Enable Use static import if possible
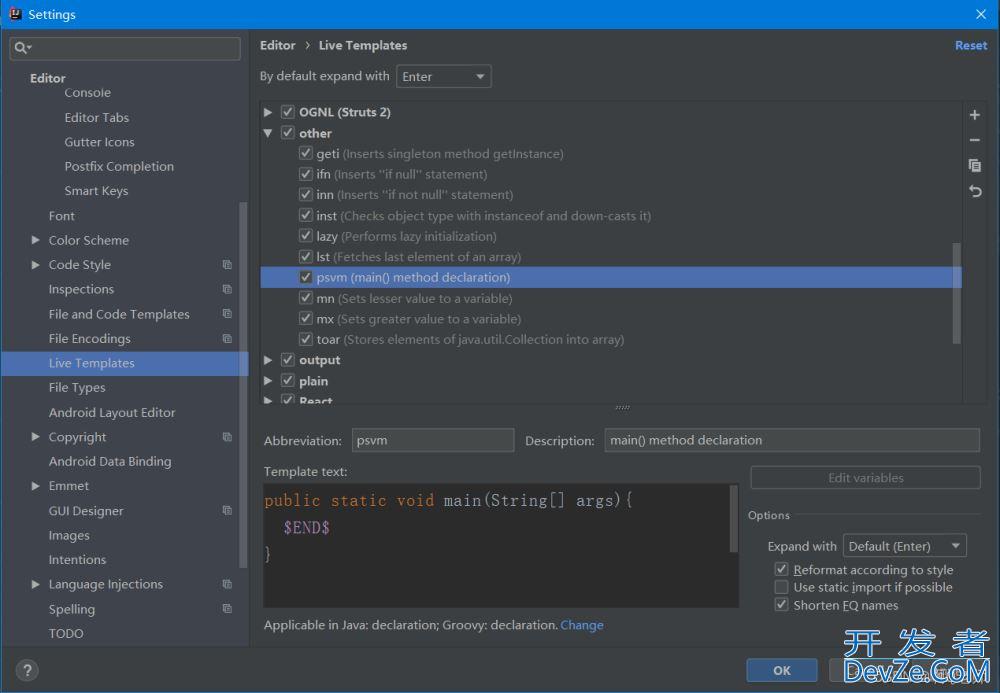This screenshot has width=1000, height=693. [781, 587]
